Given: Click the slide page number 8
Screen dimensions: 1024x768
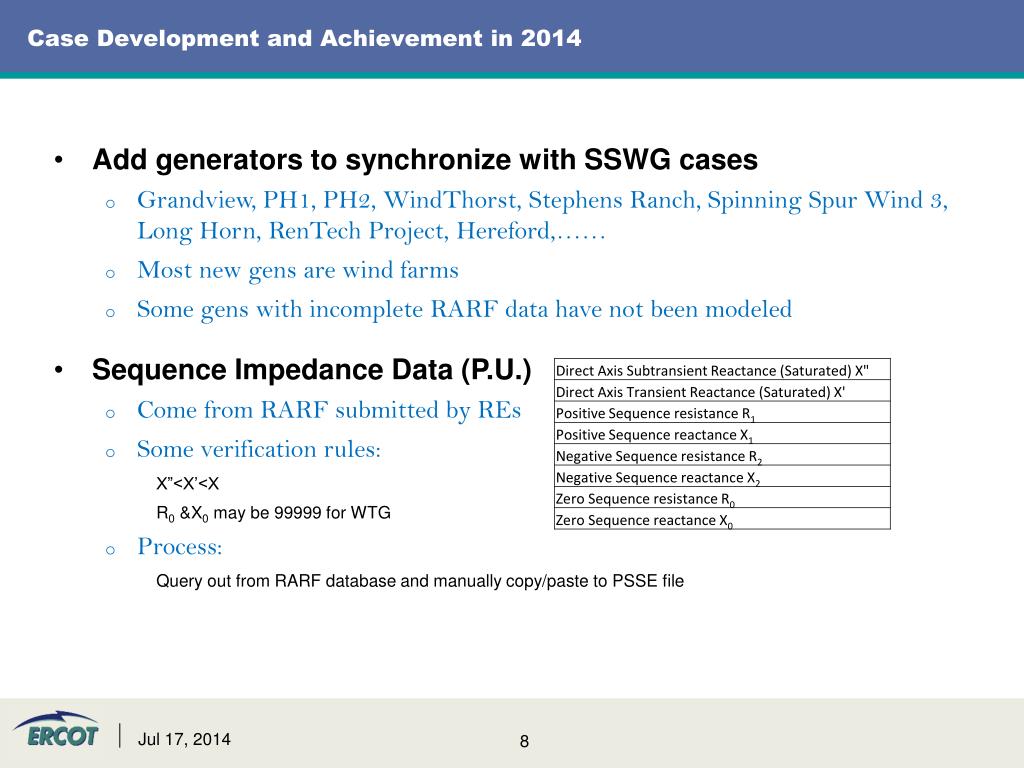Looking at the screenshot, I should coord(524,741).
